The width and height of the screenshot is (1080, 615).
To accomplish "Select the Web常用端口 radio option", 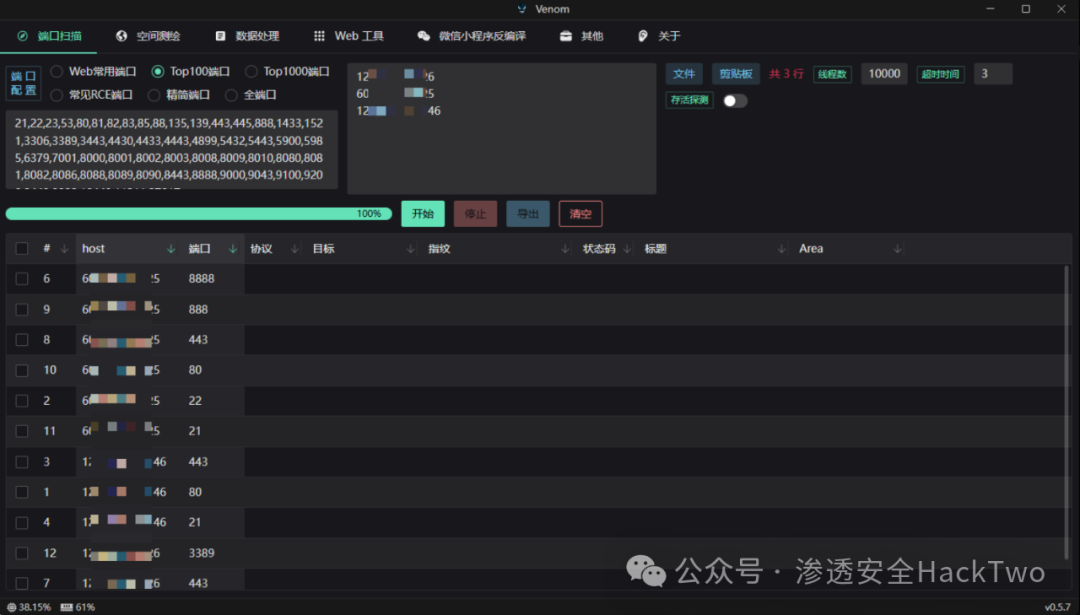I will 56,72.
